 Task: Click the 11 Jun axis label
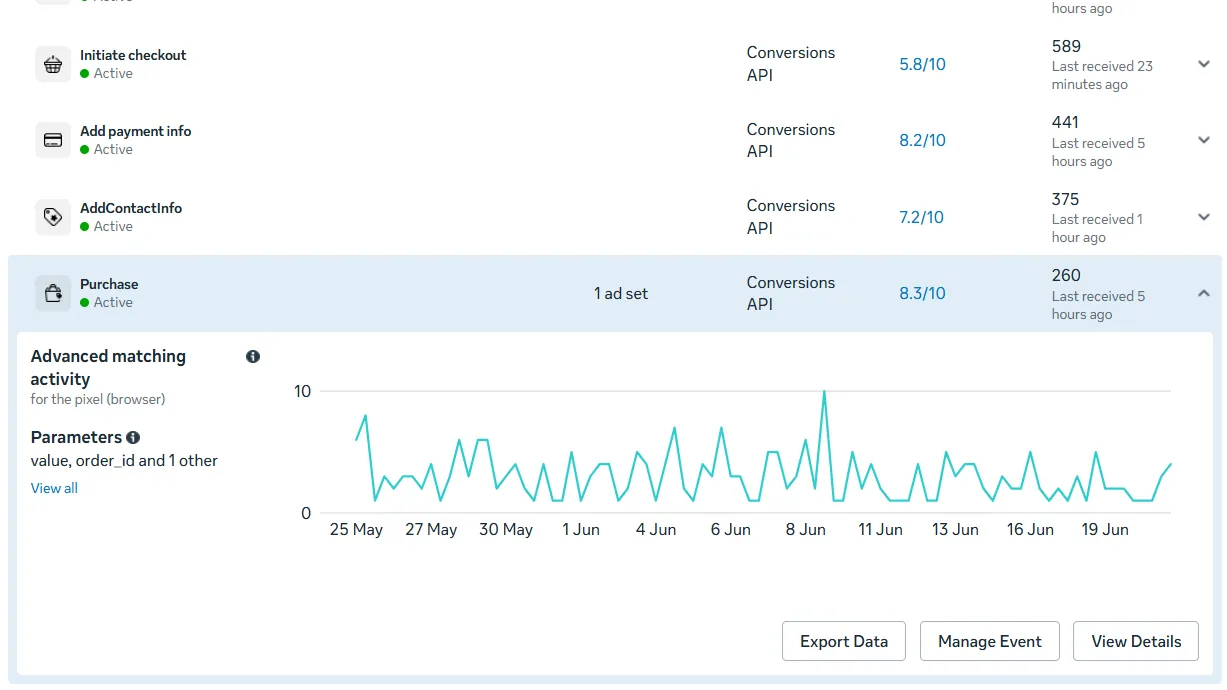coord(880,529)
